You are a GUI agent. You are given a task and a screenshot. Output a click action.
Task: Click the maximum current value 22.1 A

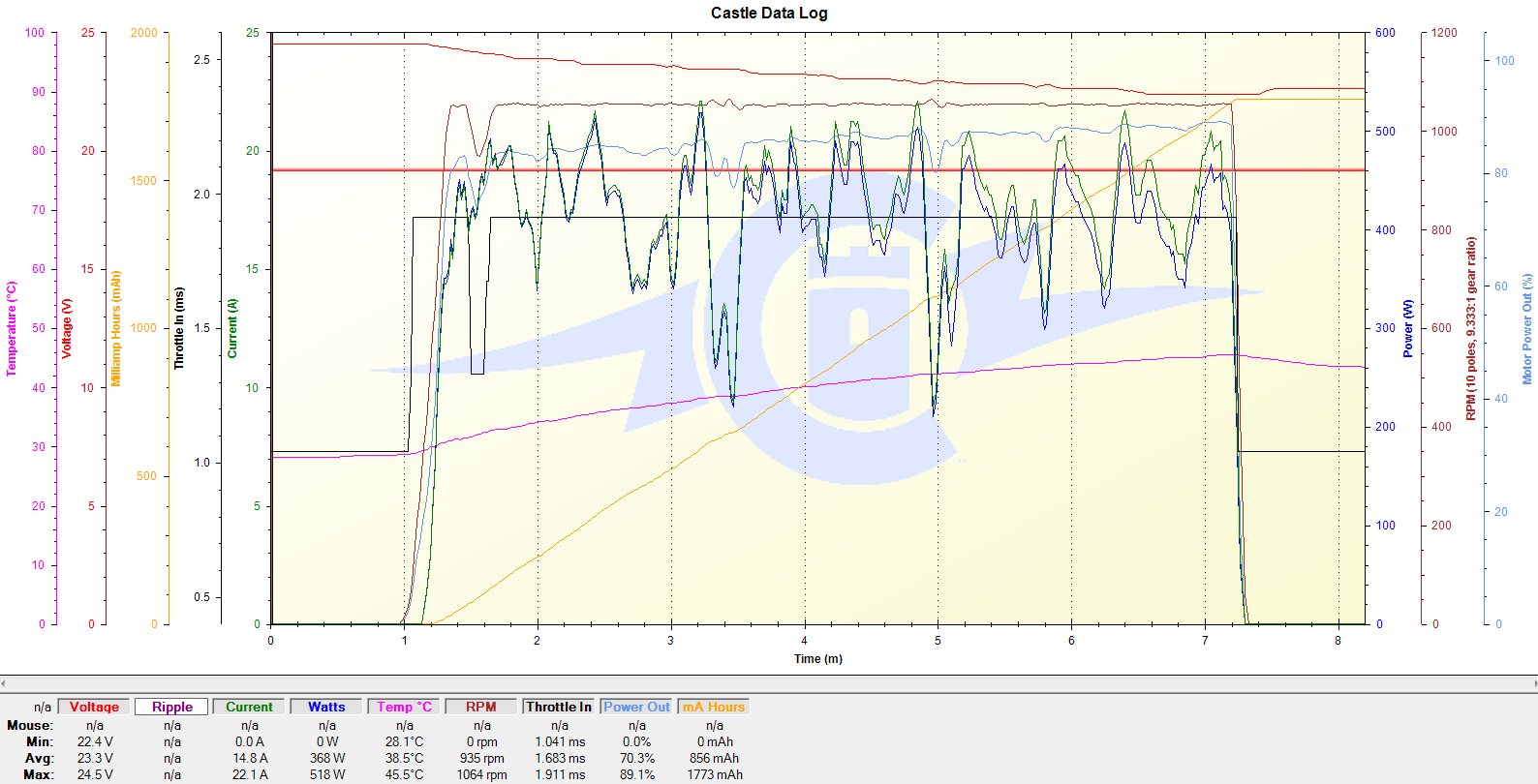(x=250, y=774)
